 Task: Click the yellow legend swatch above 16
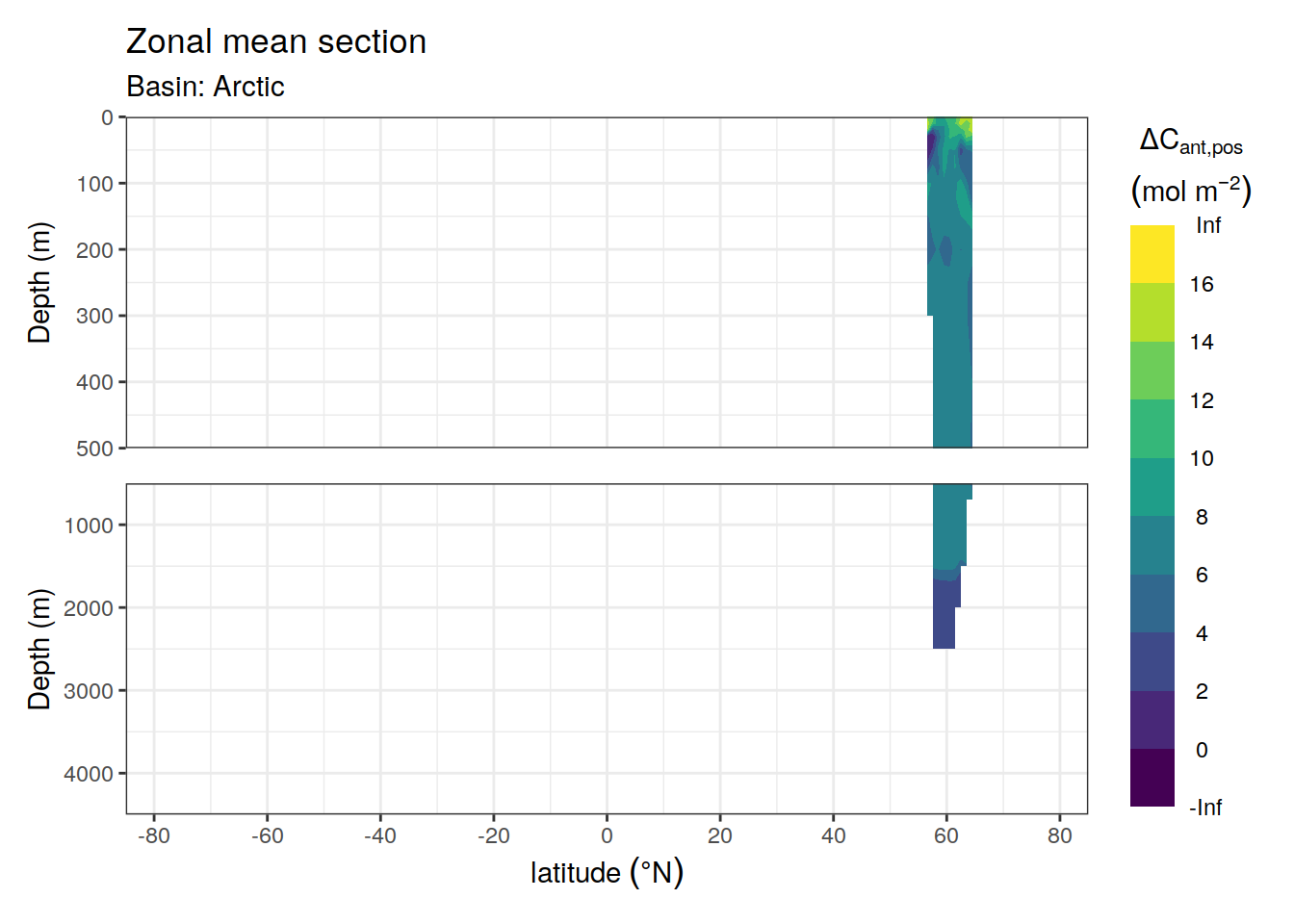point(1152,254)
